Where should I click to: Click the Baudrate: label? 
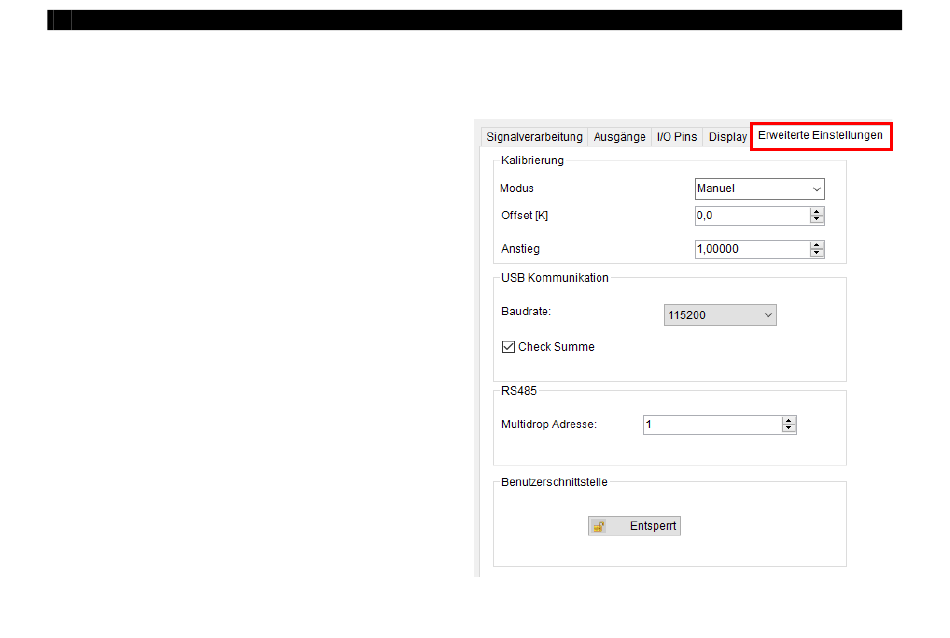[526, 311]
